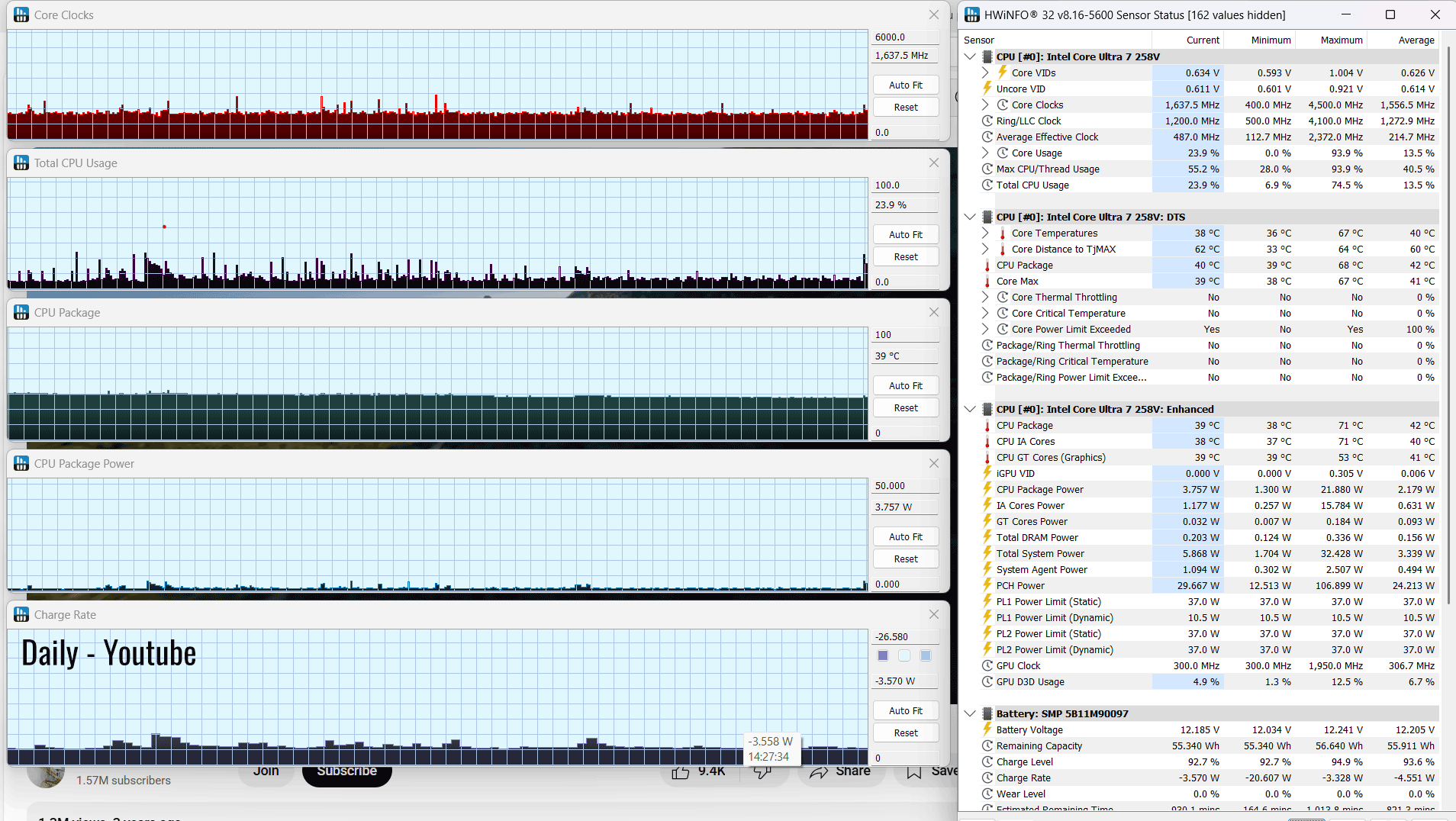The height and width of the screenshot is (821, 1456).
Task: Click Reset in CPU Package graph
Action: [x=906, y=407]
